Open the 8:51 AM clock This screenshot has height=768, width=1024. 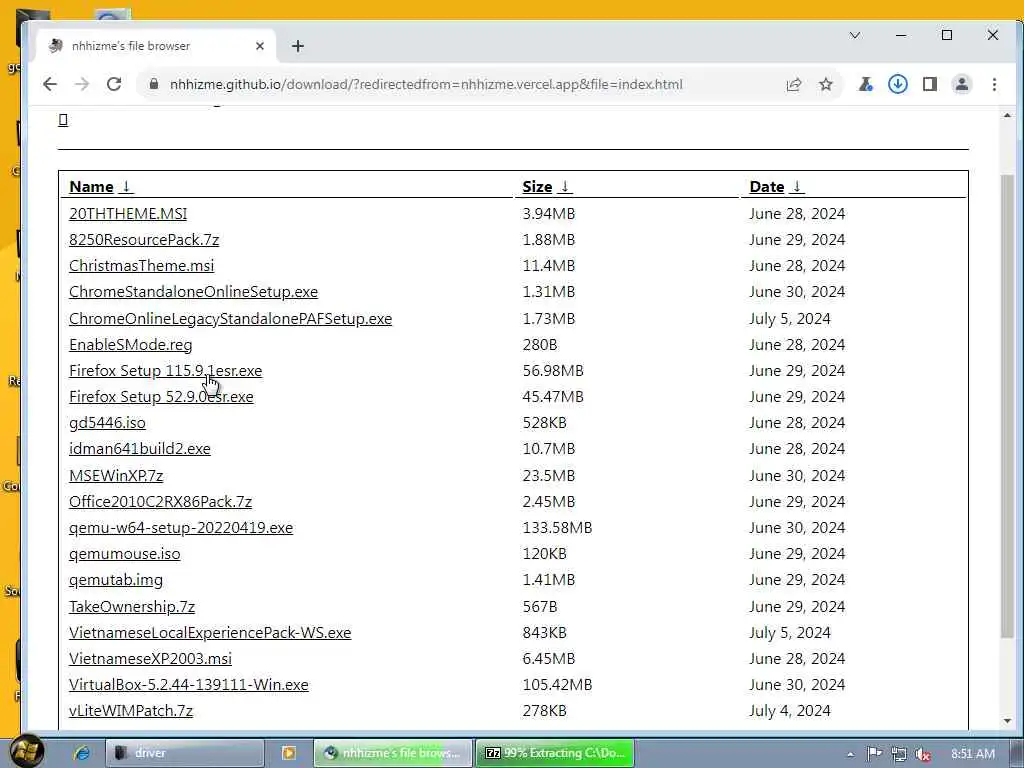[972, 754]
